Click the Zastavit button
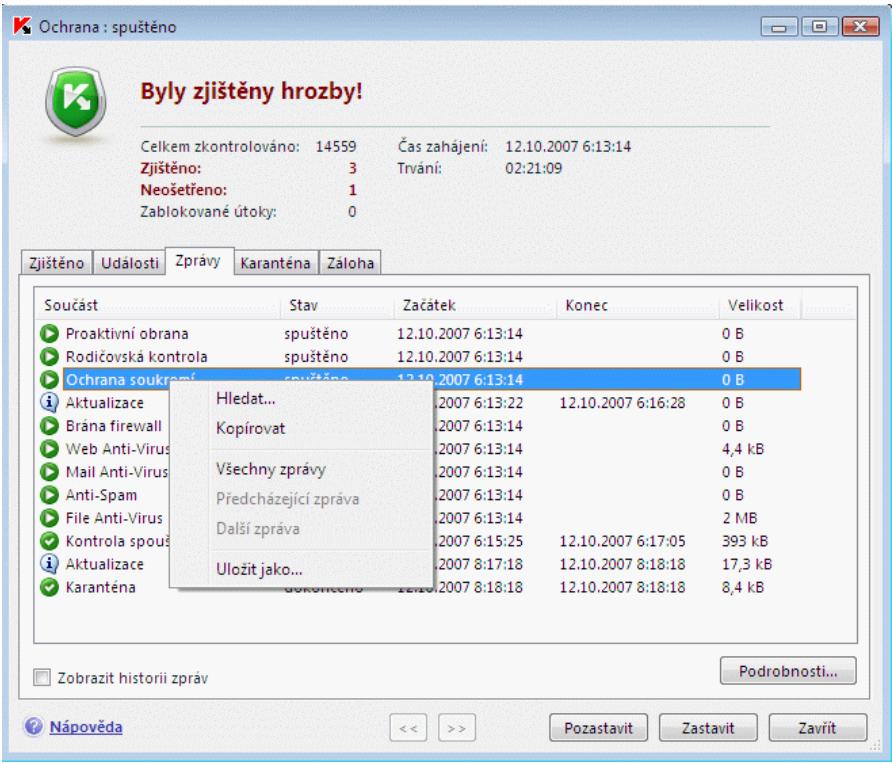 tap(708, 728)
